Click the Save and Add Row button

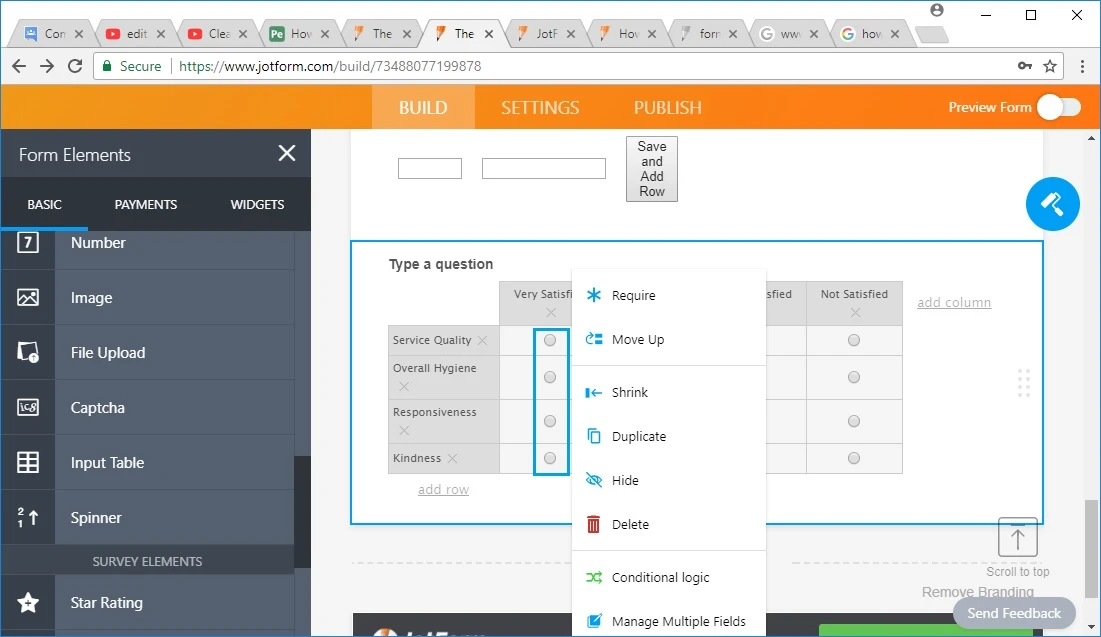pos(651,168)
